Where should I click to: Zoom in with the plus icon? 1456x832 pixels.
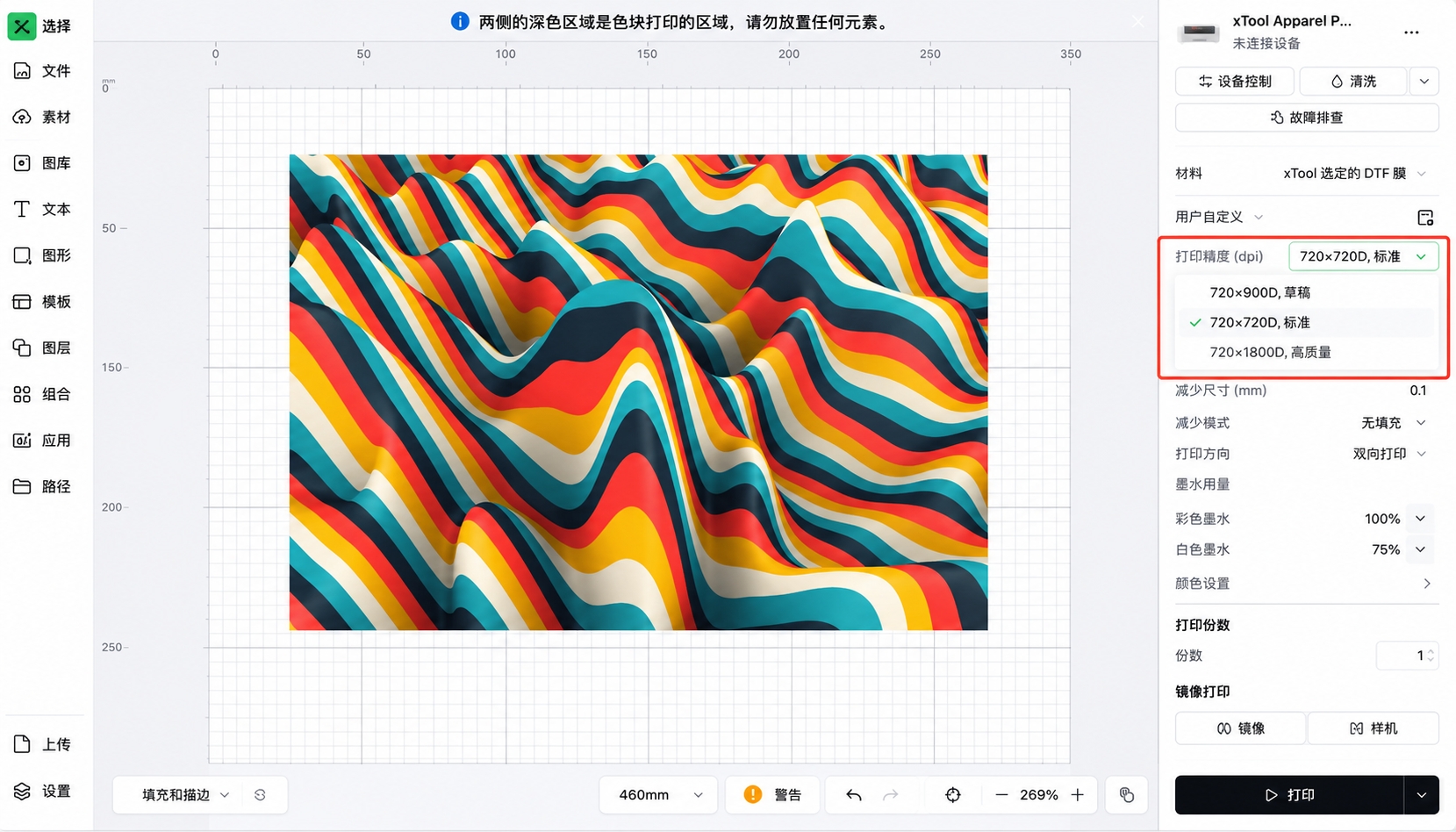coord(1078,794)
